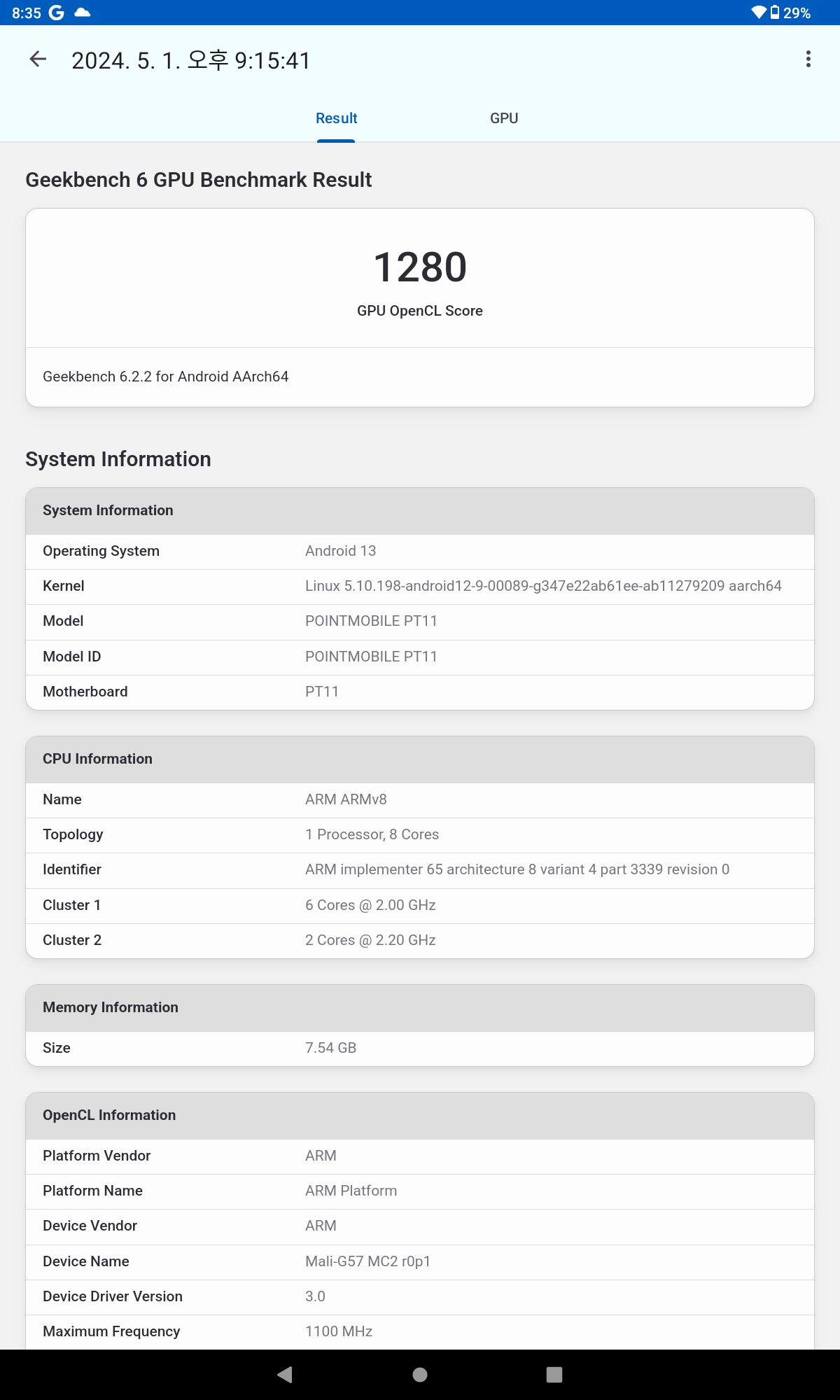840x1400 pixels.
Task: Click the Kernel row label
Action: pos(64,586)
